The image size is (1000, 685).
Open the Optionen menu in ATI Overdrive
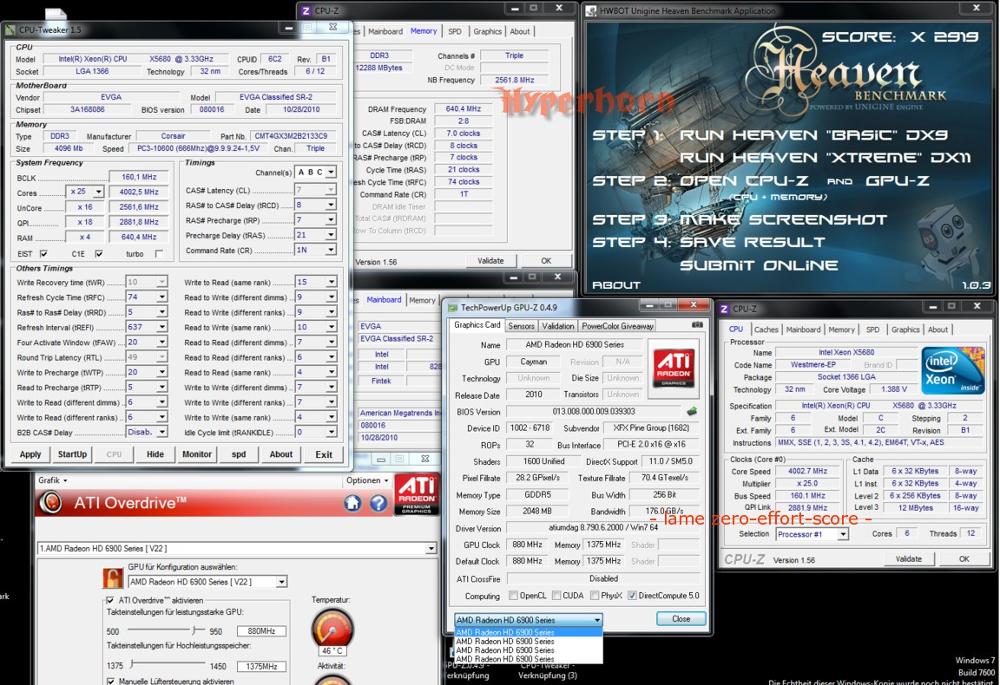tap(367, 480)
